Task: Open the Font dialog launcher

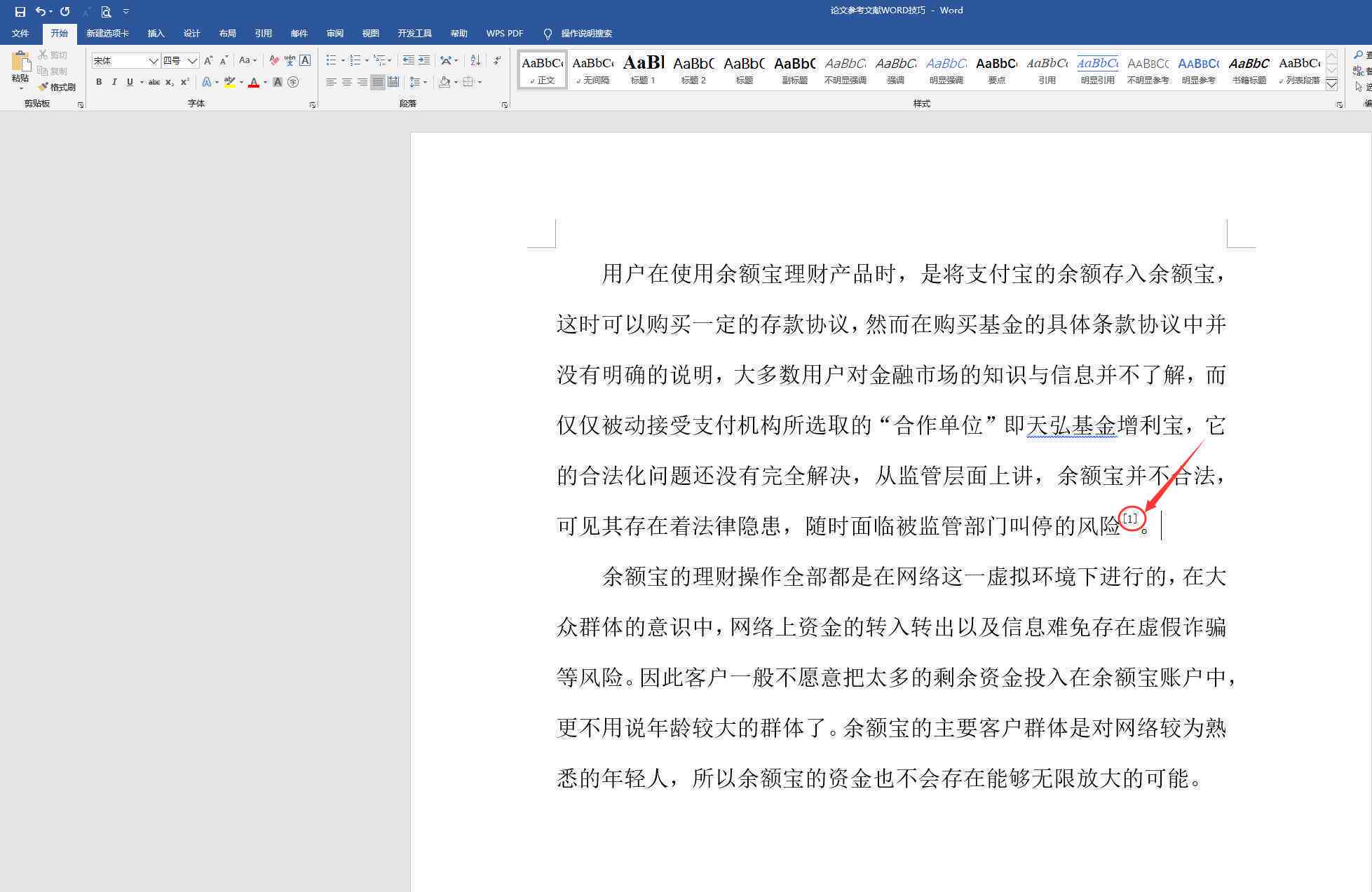Action: click(x=313, y=105)
